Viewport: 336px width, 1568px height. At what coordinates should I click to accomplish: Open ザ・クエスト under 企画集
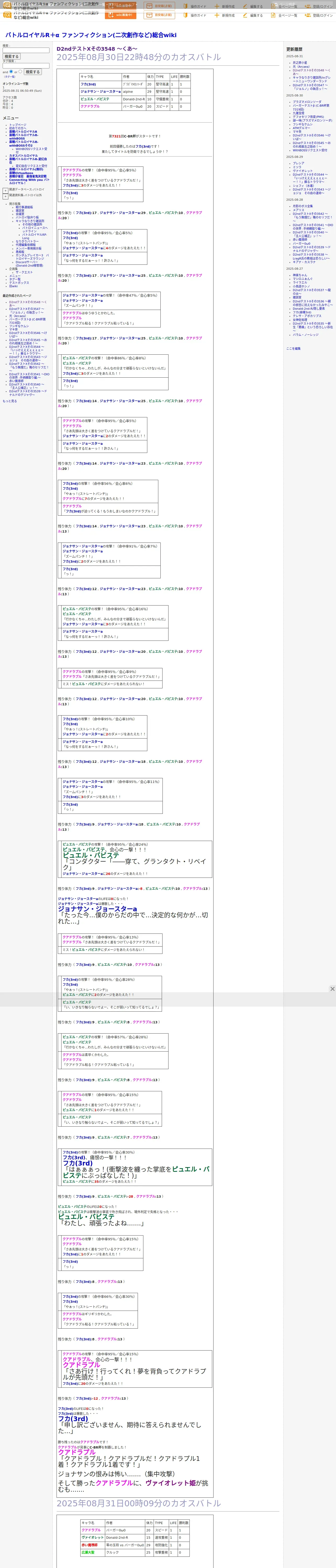(24, 273)
